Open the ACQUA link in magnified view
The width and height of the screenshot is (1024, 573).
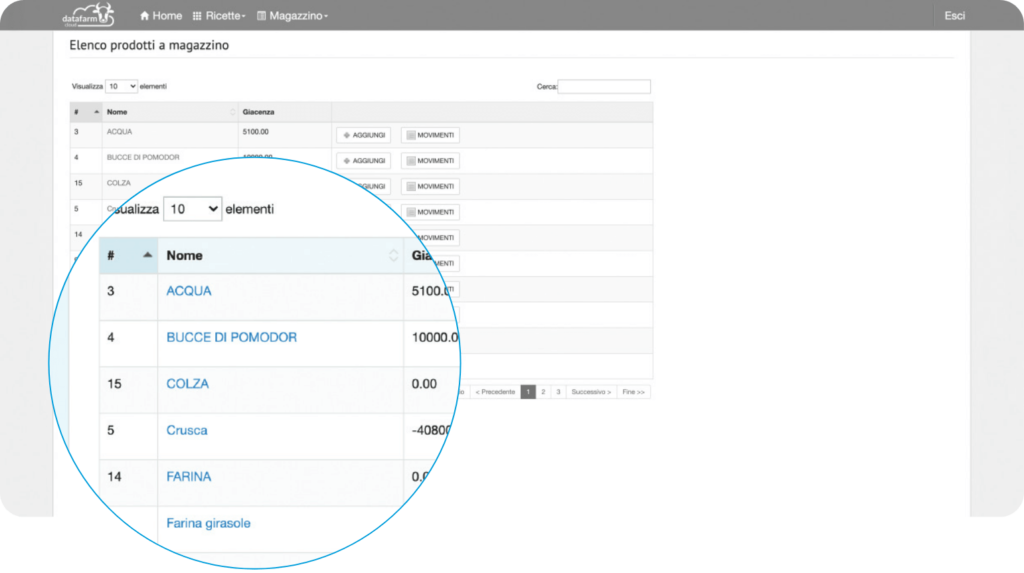(x=189, y=291)
